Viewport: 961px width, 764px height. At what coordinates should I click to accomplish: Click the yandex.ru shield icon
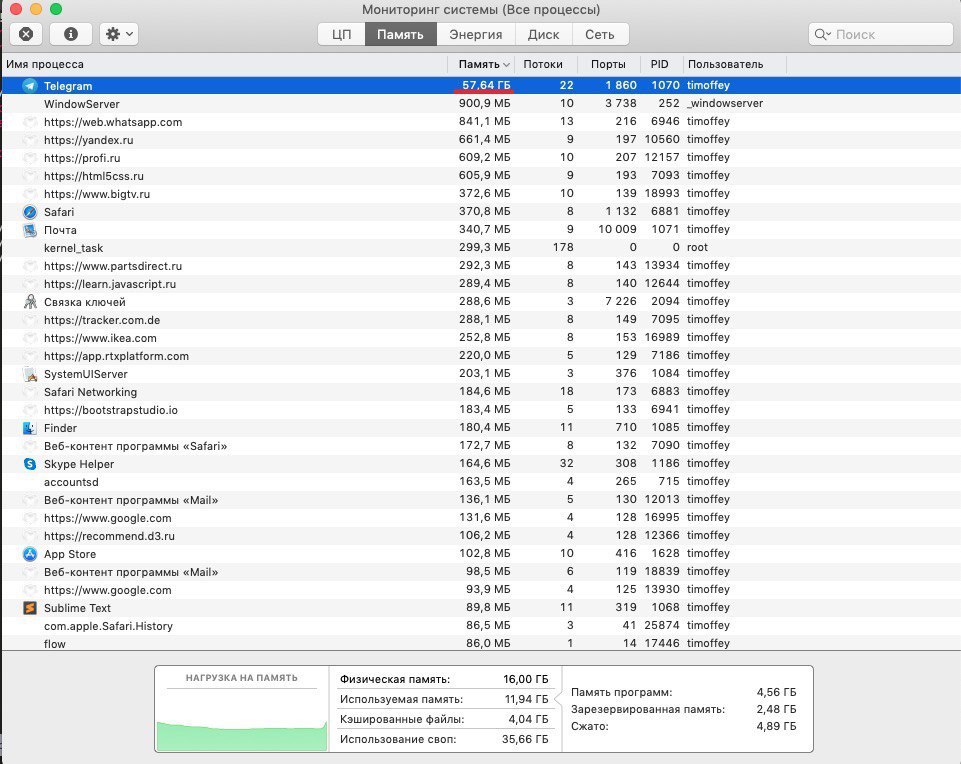pyautogui.click(x=29, y=140)
